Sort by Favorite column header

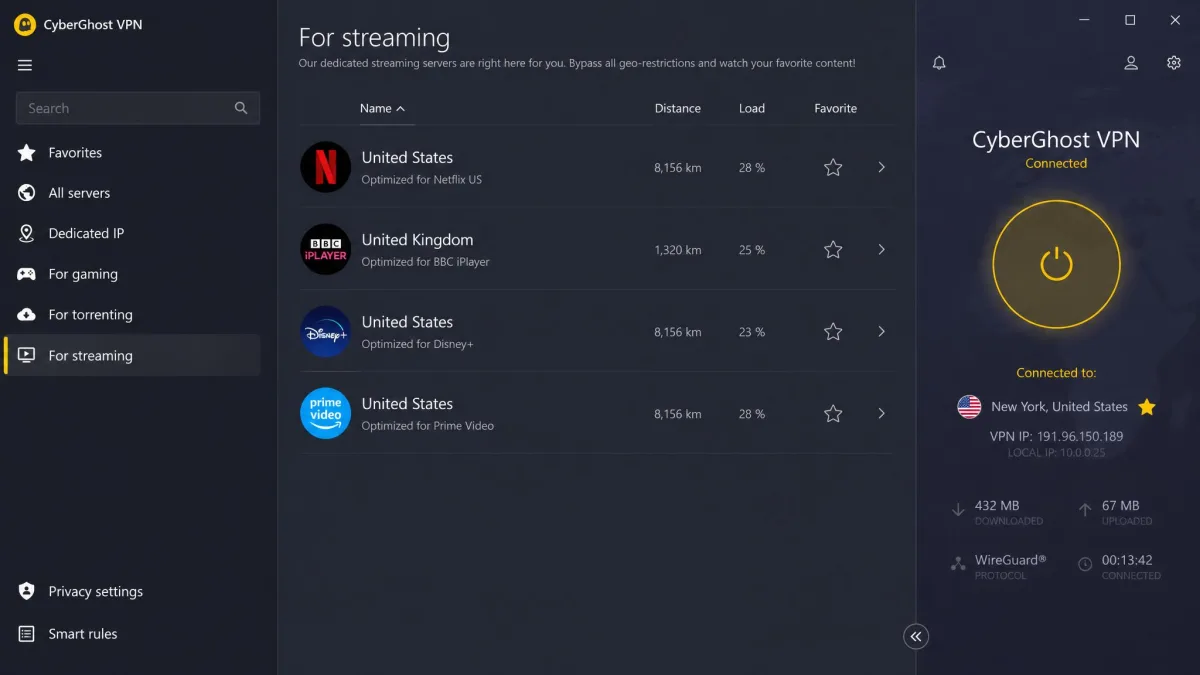click(x=836, y=108)
